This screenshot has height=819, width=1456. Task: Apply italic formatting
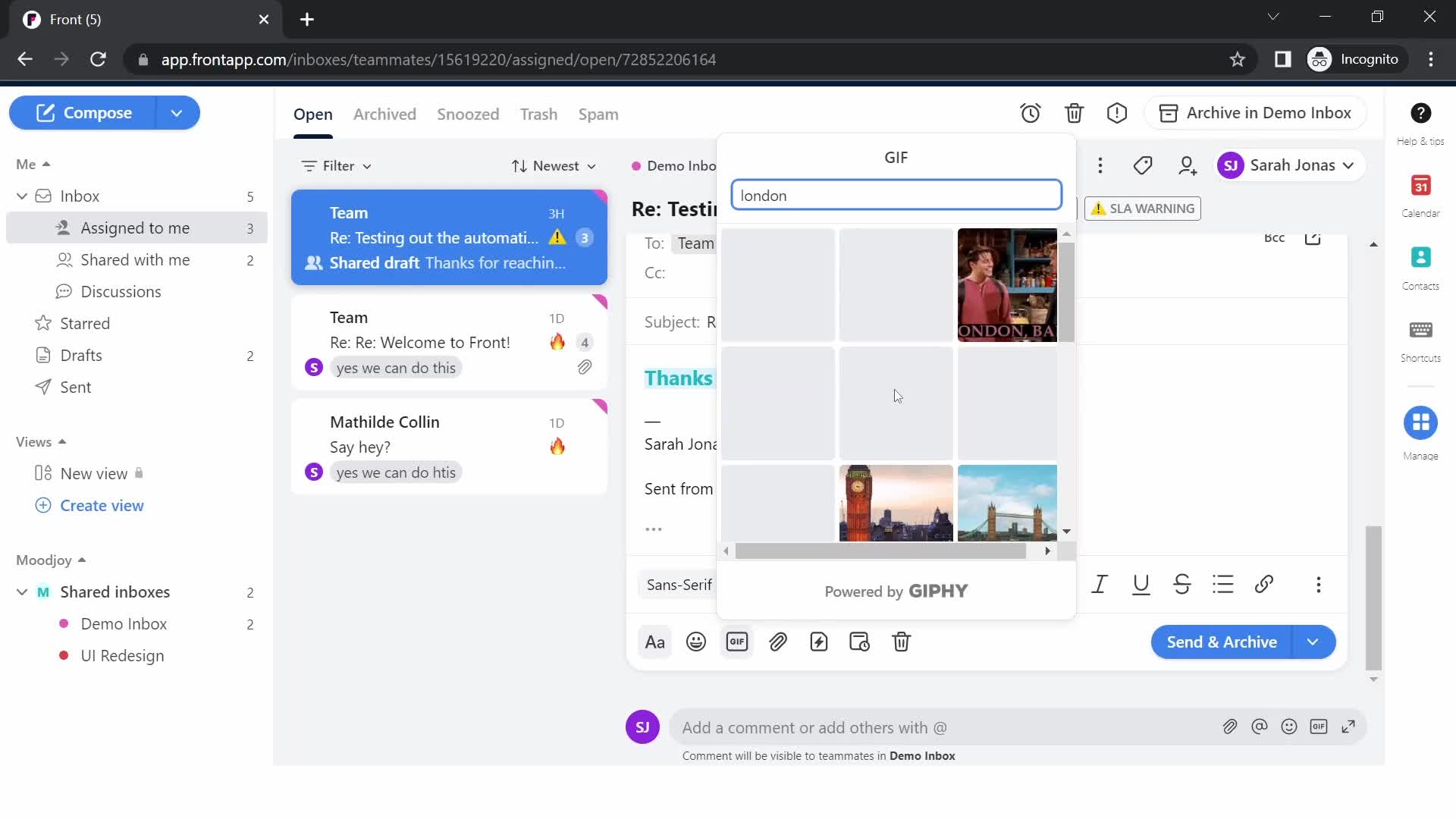1100,584
